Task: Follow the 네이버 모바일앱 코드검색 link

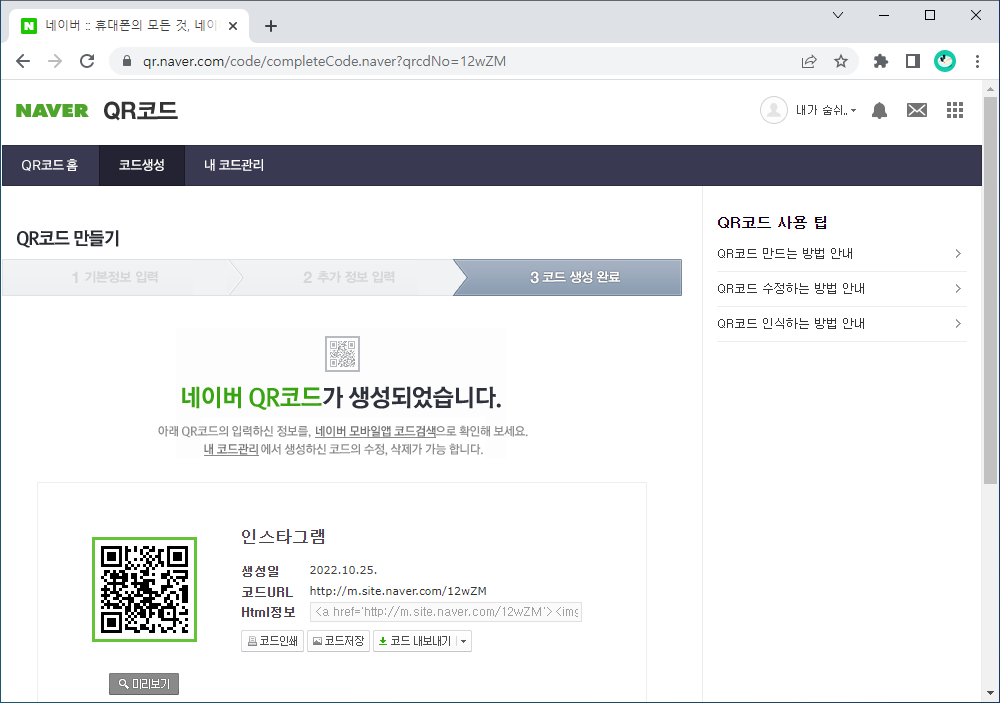Action: 376,431
